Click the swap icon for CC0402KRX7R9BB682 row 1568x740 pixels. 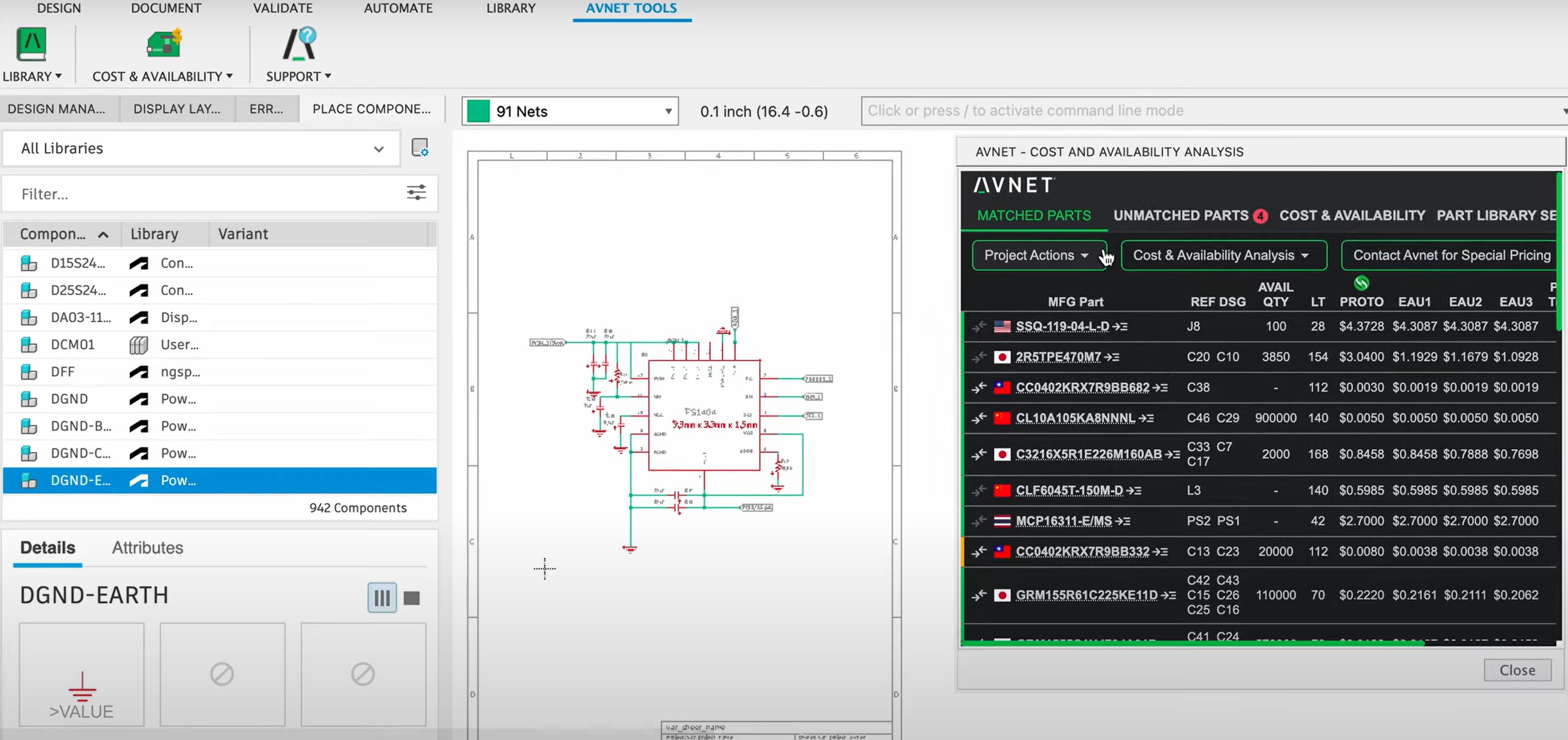click(979, 387)
